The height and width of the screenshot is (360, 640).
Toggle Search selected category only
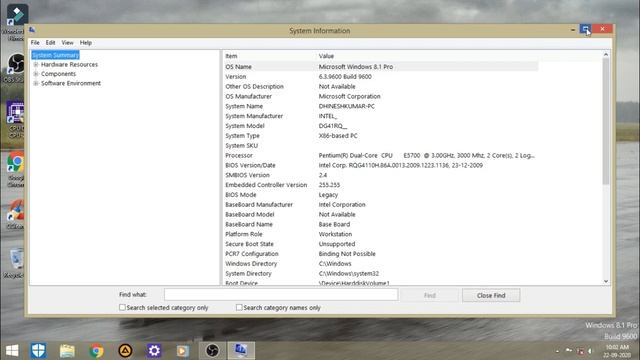click(x=122, y=307)
